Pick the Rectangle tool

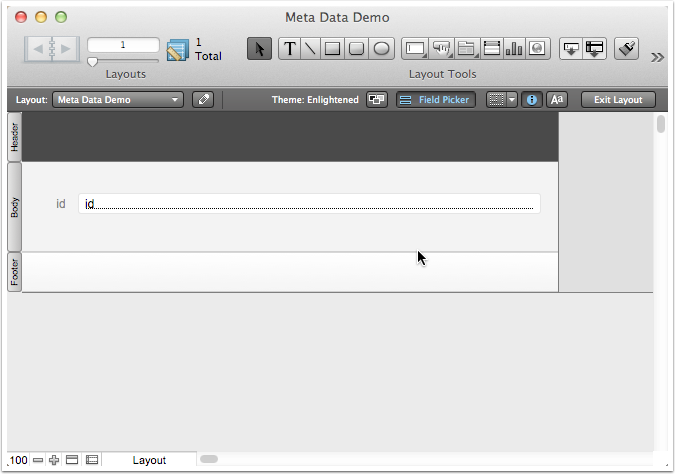pos(333,49)
